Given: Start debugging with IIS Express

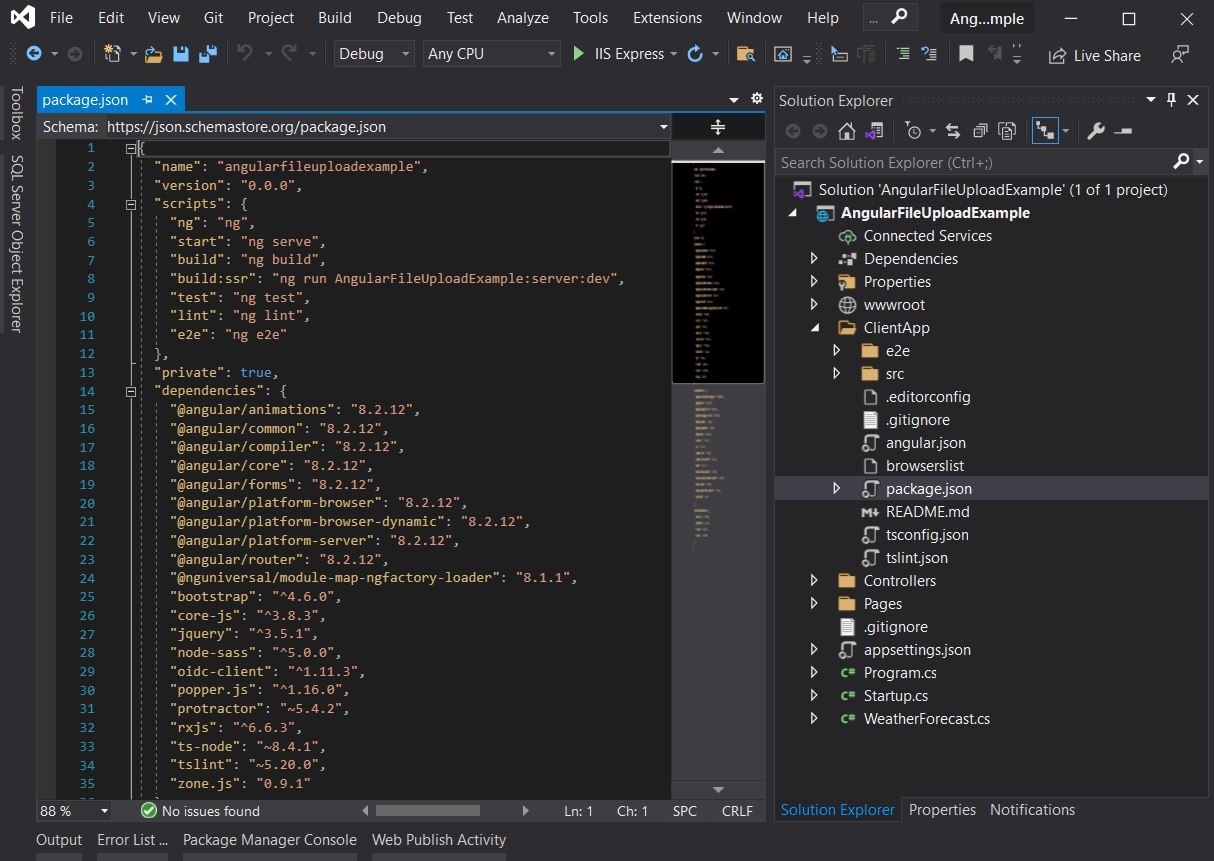Looking at the screenshot, I should pyautogui.click(x=577, y=53).
